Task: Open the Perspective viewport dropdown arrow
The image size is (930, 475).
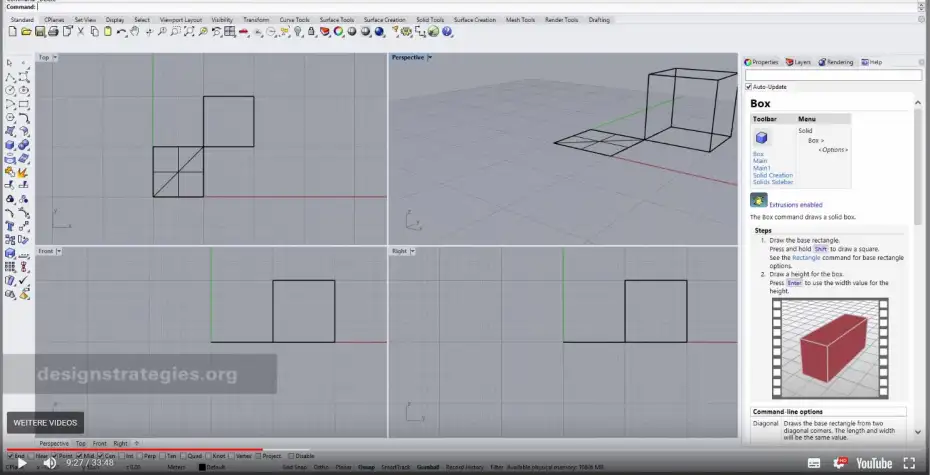Action: click(x=429, y=58)
